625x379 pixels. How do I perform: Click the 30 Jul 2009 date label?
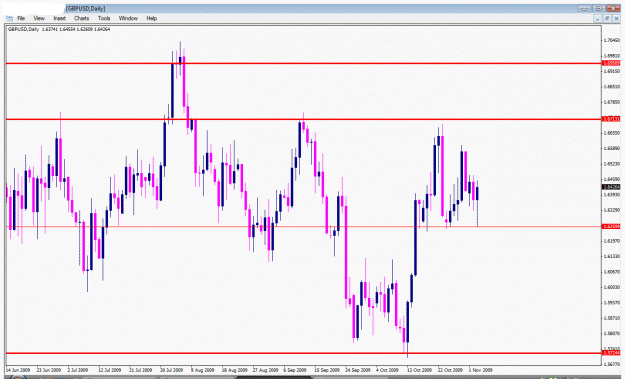(x=171, y=370)
